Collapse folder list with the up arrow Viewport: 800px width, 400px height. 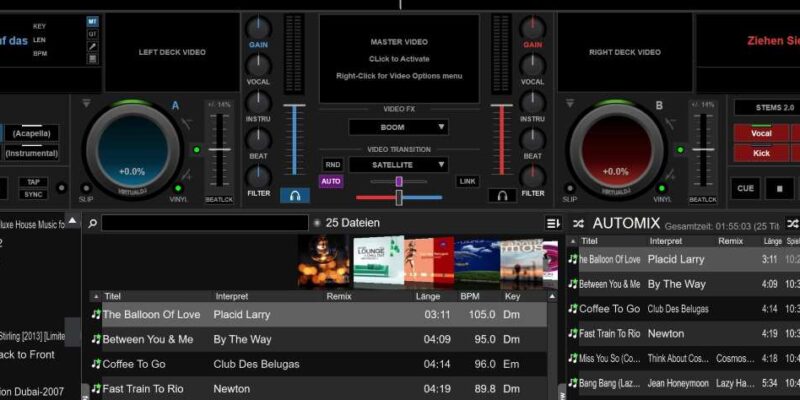tap(72, 221)
